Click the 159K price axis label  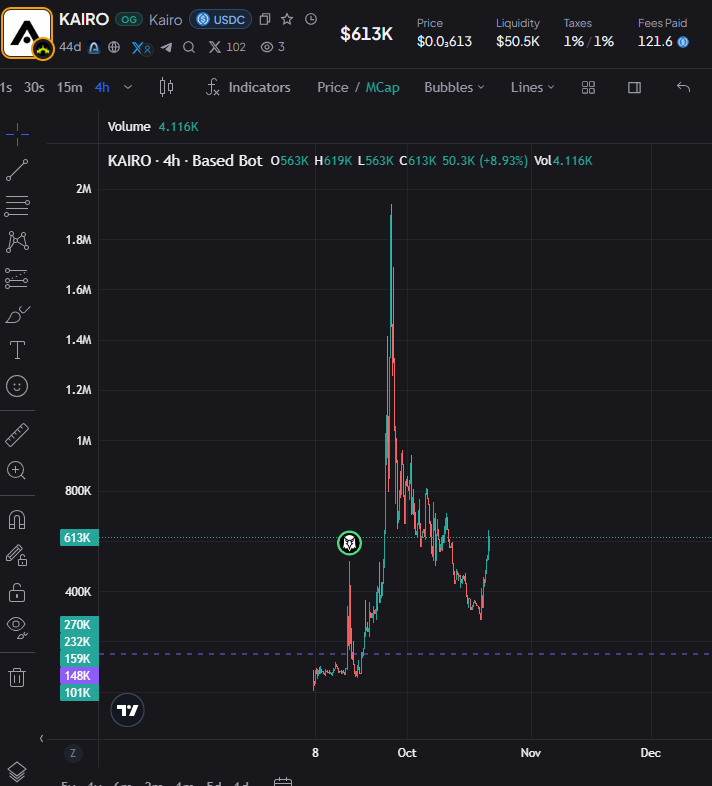(x=79, y=659)
